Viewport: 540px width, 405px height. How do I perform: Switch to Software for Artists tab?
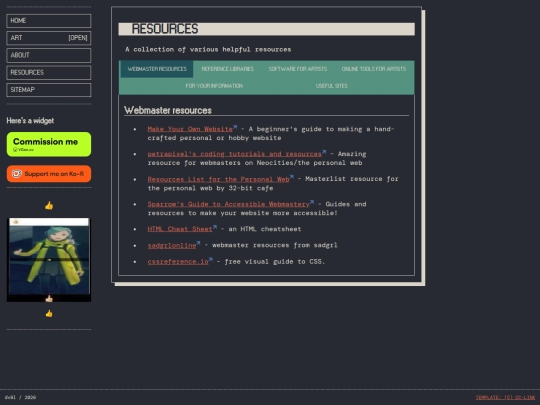tap(298, 69)
